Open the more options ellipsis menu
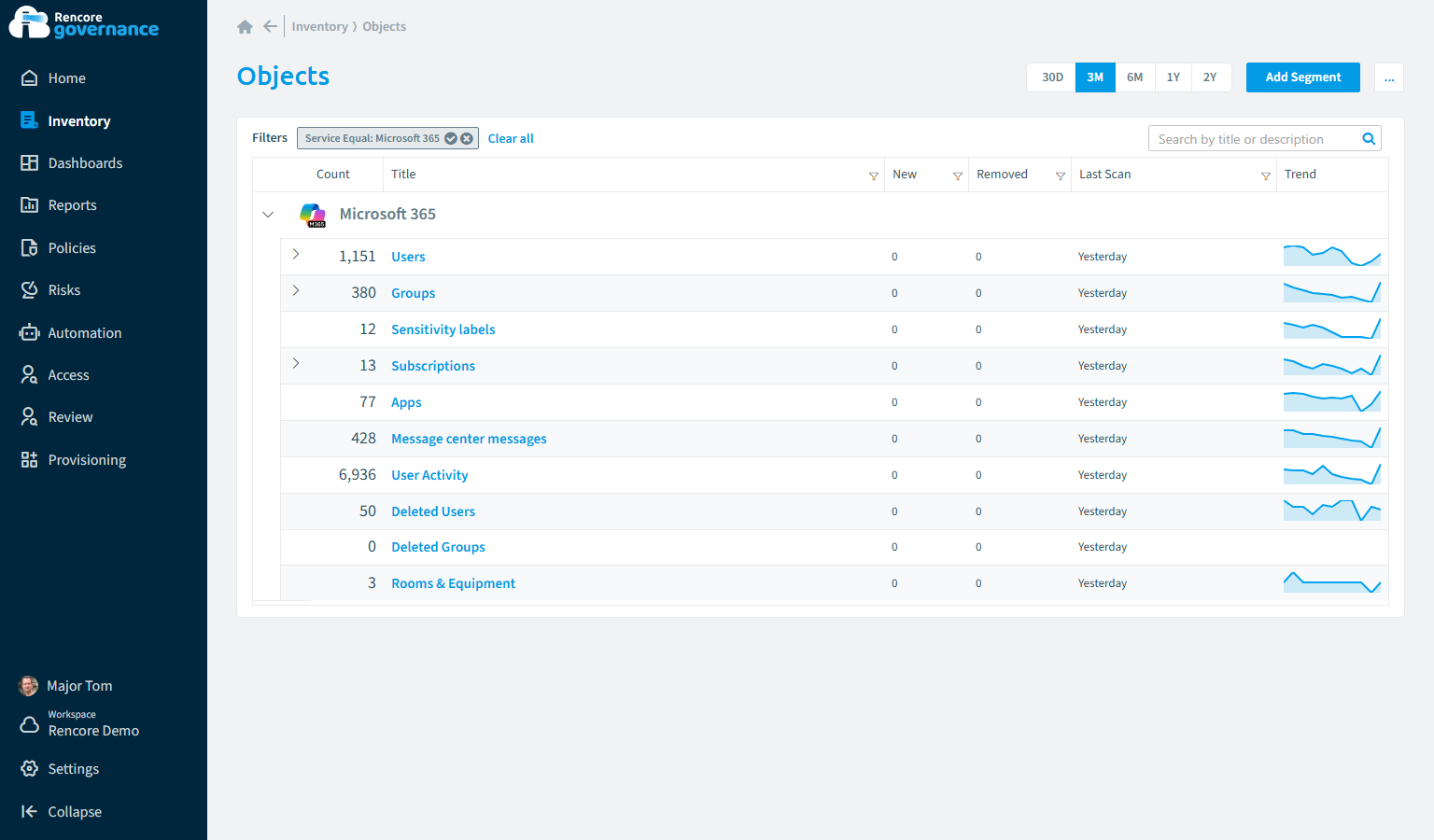The width and height of the screenshot is (1434, 840). pos(1389,77)
